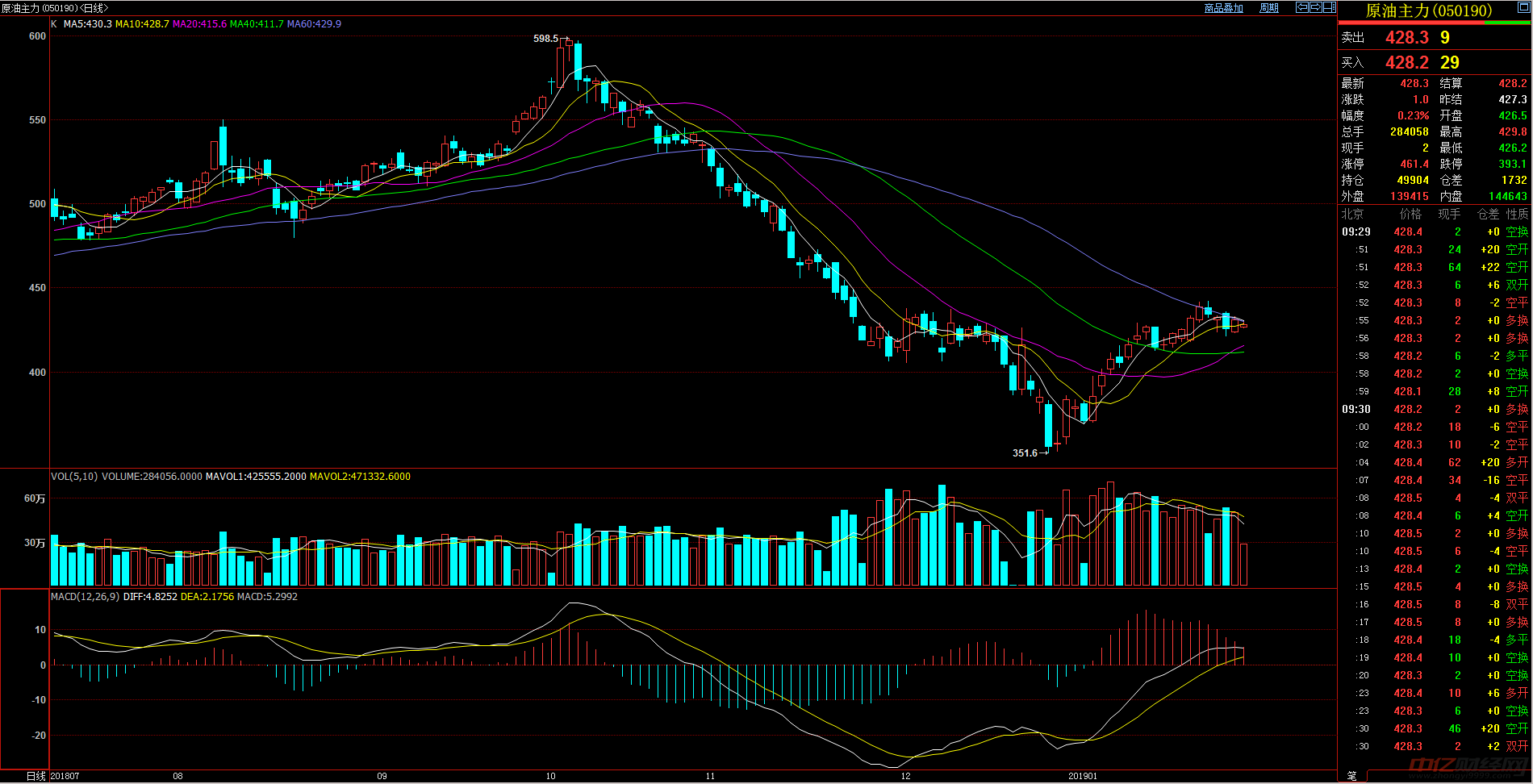Click the 跌停 limit-down value 393.1
1533x784 pixels.
[1513, 164]
